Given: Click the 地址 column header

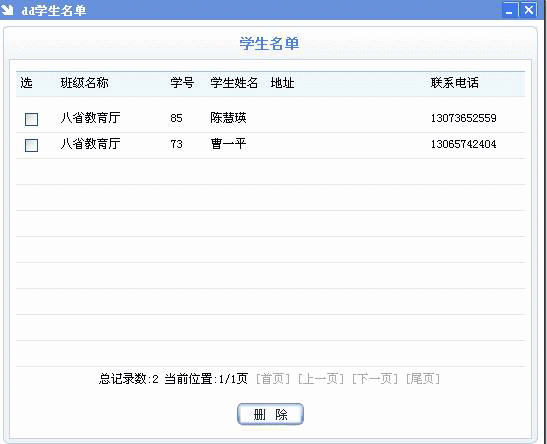Looking at the screenshot, I should 282,83.
